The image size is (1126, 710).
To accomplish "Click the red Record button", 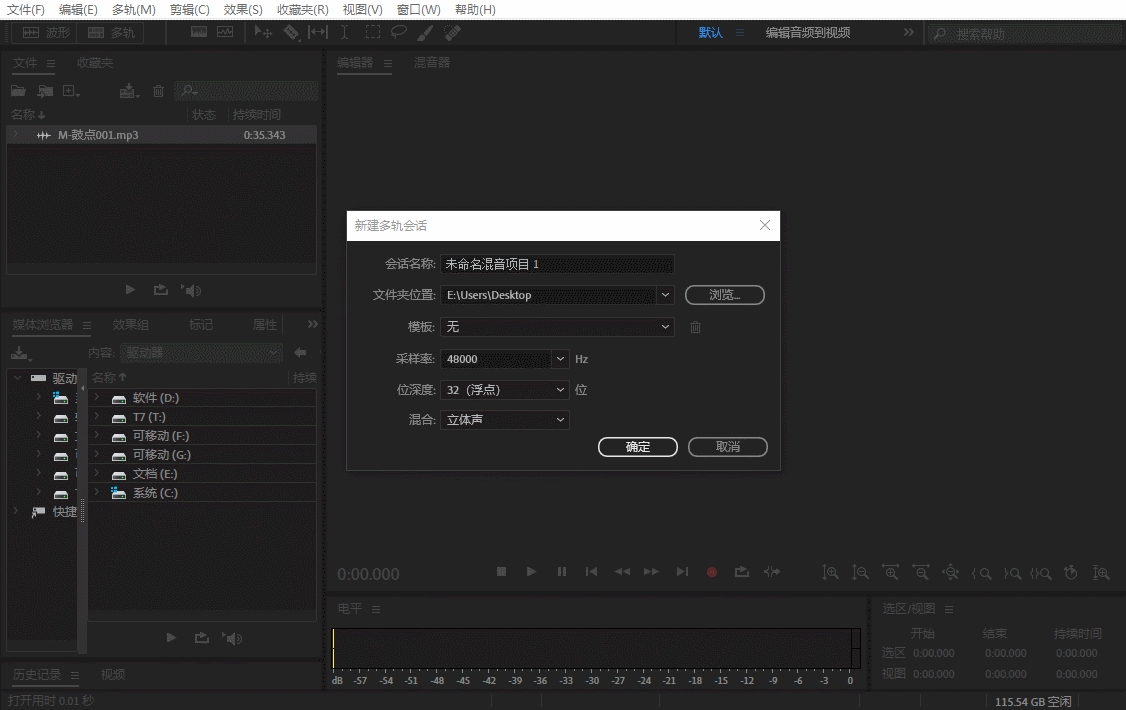I will [x=712, y=572].
